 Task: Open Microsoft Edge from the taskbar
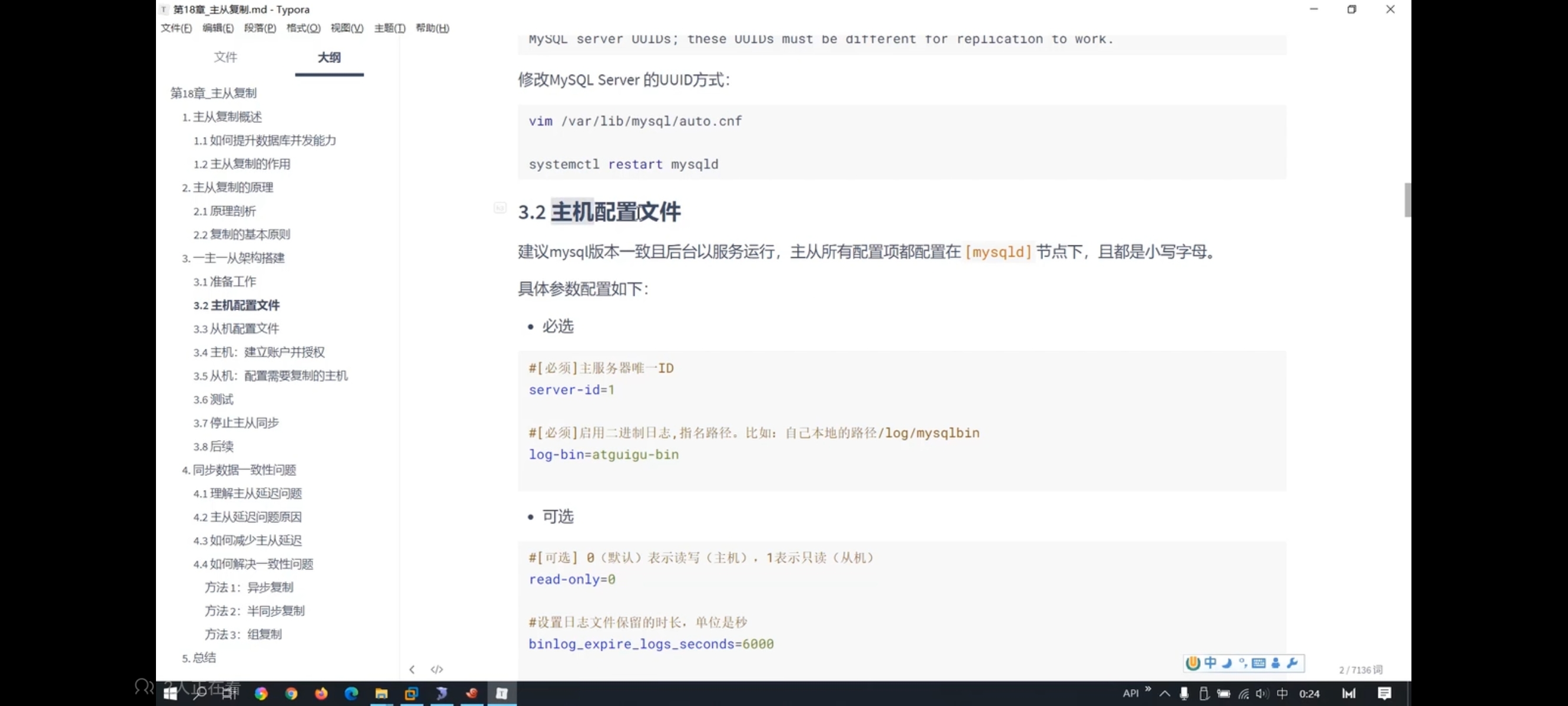click(x=351, y=693)
